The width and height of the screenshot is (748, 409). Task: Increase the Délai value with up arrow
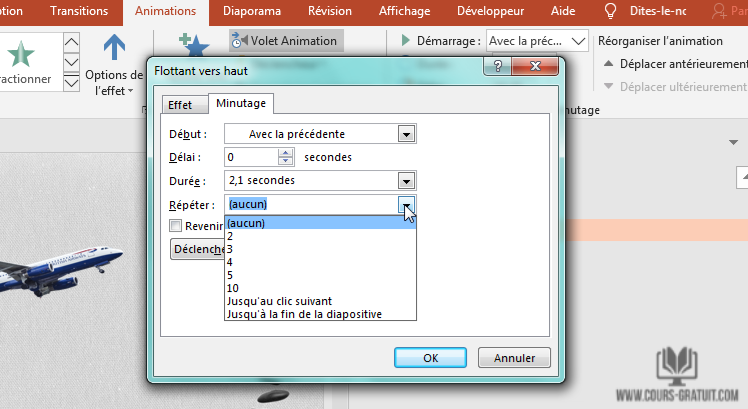pos(286,152)
